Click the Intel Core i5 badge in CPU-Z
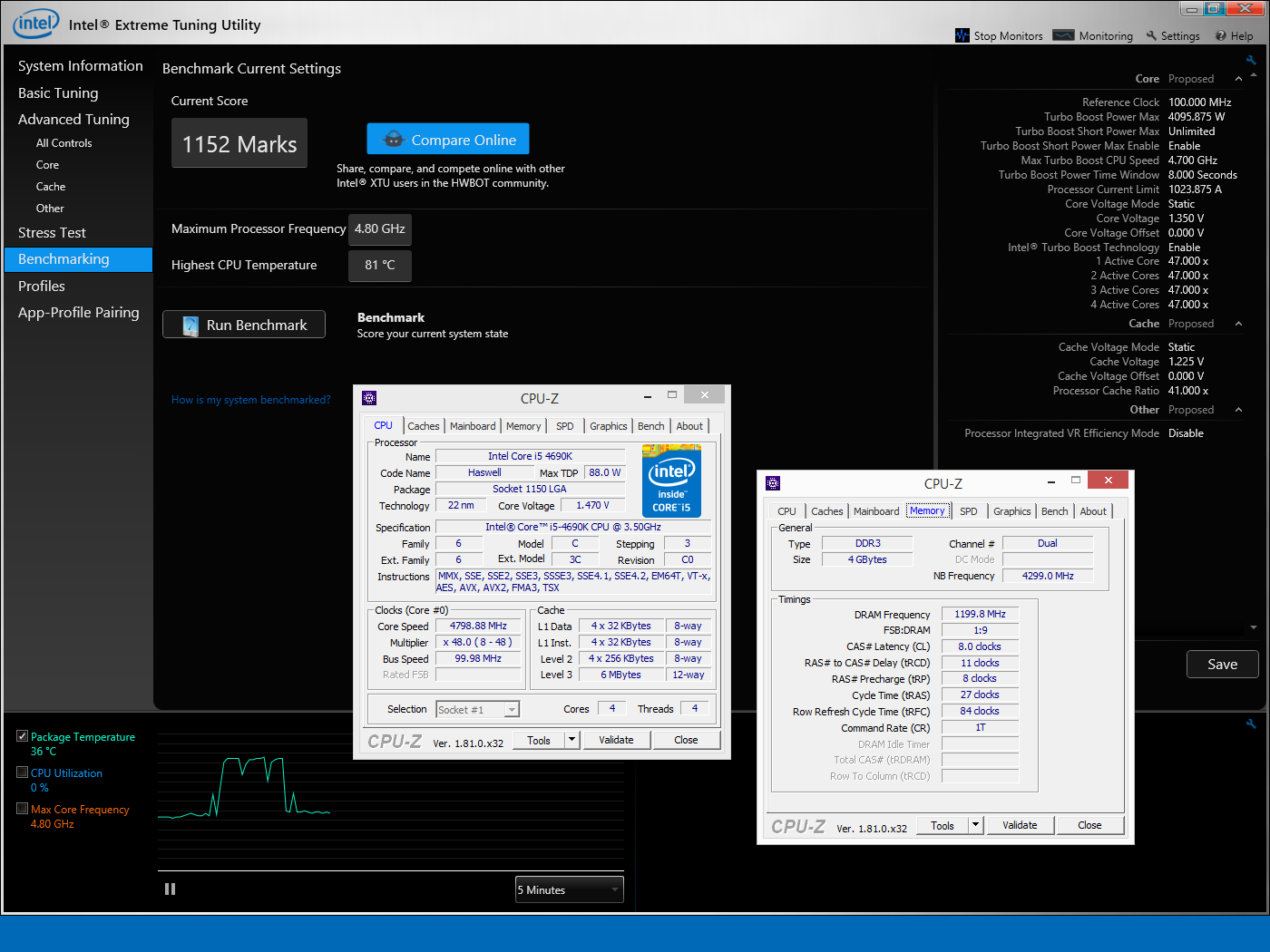Viewport: 1270px width, 952px height. [671, 481]
